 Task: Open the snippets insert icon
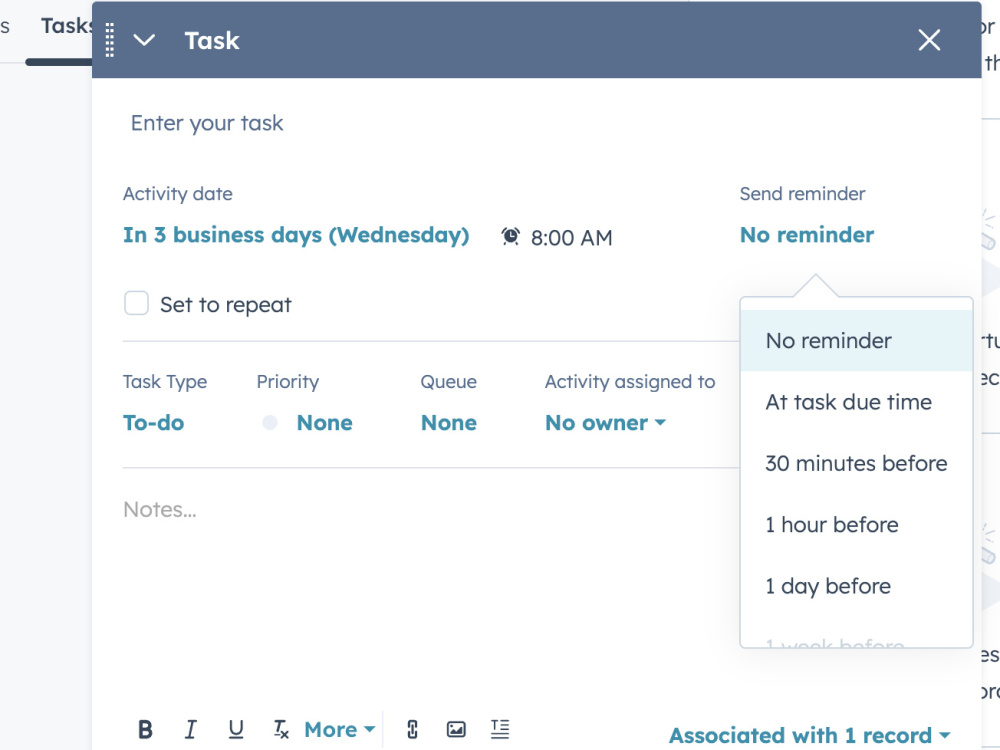[500, 729]
